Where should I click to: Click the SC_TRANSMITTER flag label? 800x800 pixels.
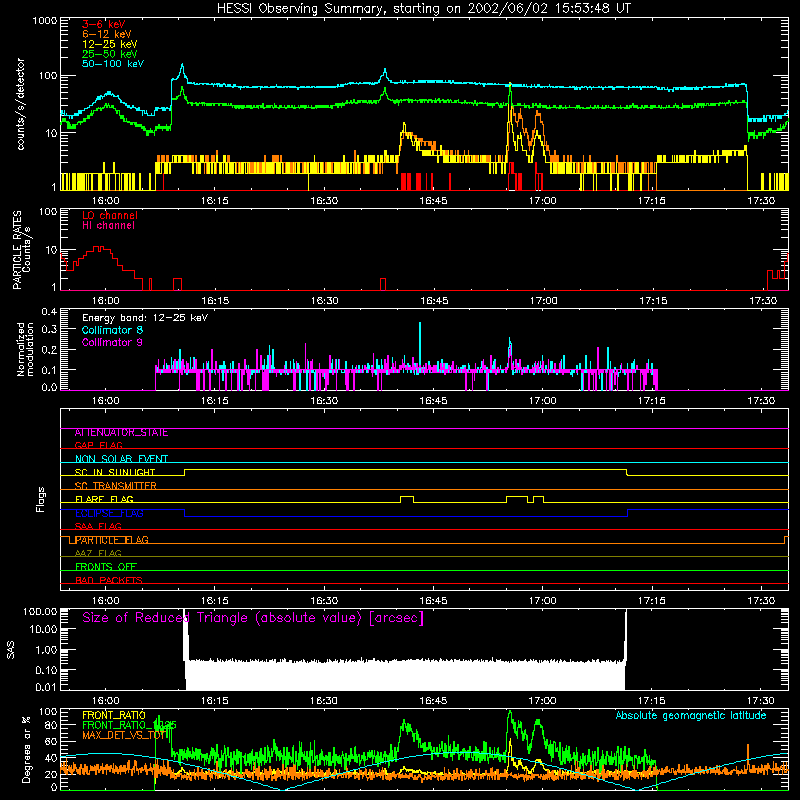[115, 486]
